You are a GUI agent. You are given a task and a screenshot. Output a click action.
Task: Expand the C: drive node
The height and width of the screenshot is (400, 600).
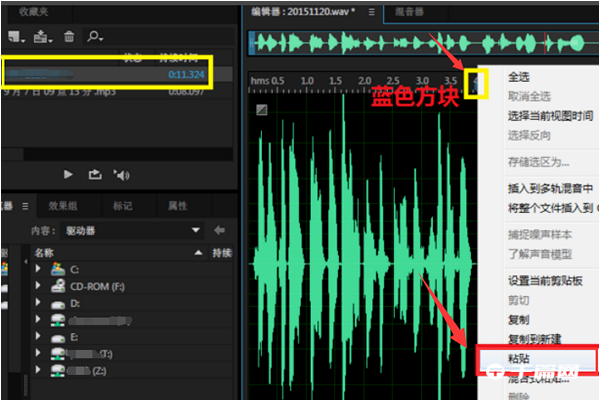click(38, 268)
